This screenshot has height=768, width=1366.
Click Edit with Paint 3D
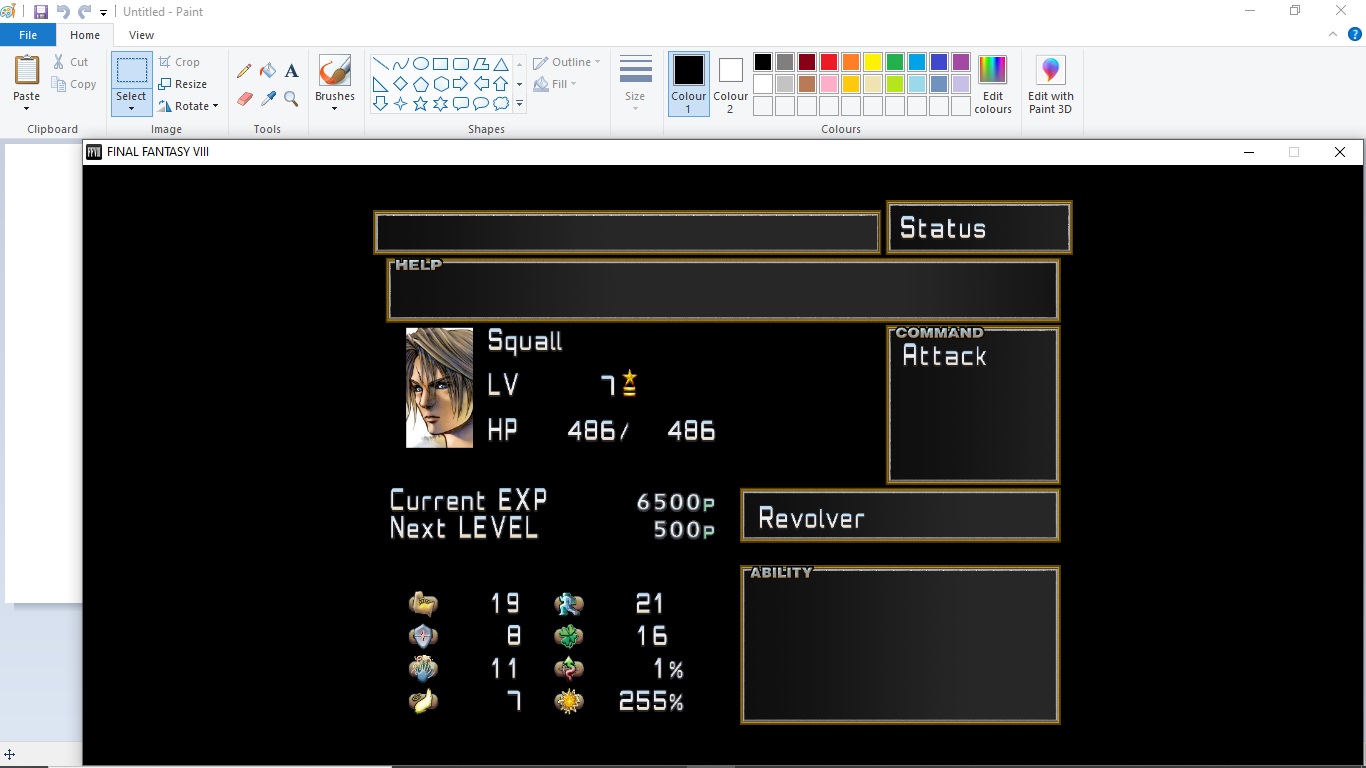1050,84
